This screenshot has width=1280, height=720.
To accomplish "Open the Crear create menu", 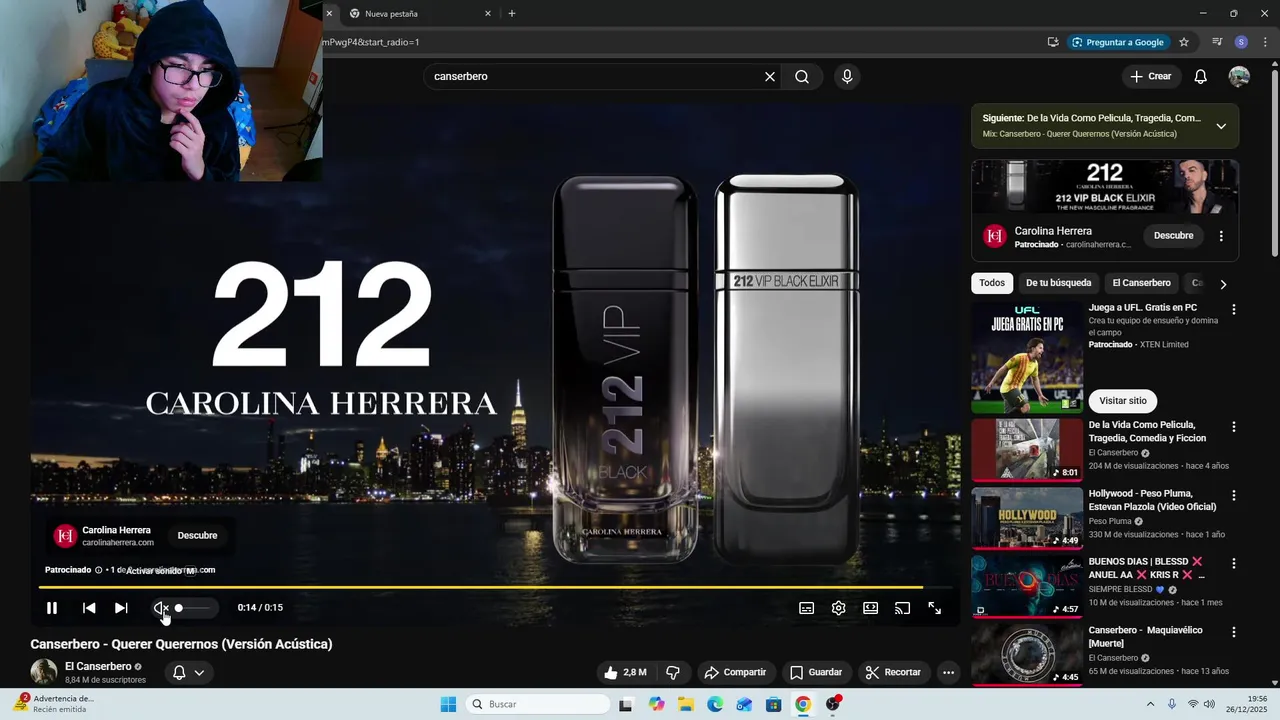I will pyautogui.click(x=1150, y=76).
